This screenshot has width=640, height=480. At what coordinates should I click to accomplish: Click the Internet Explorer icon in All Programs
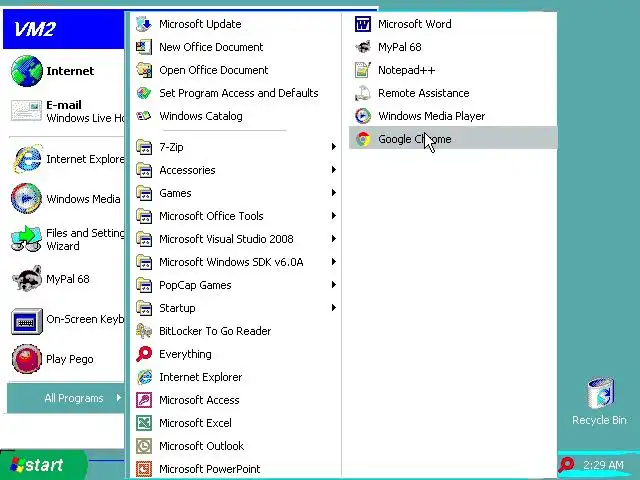tap(144, 377)
